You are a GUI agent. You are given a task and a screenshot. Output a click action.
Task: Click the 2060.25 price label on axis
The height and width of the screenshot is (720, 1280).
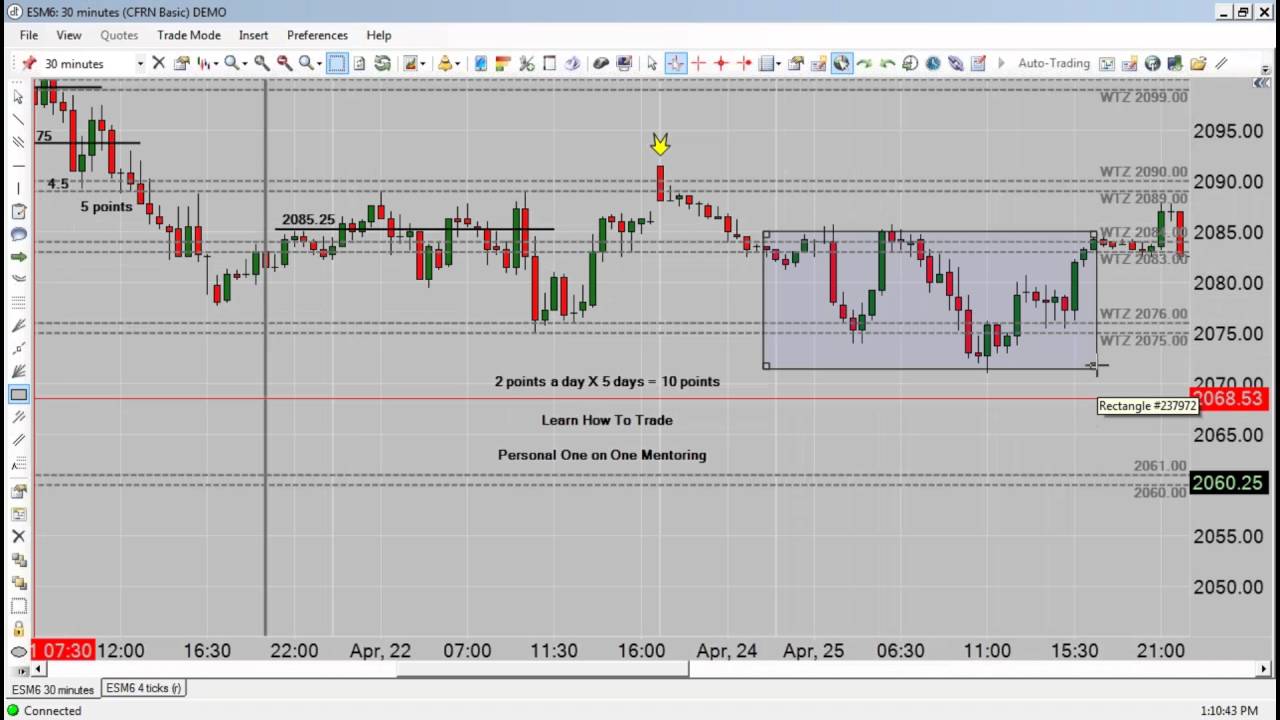tap(1229, 483)
